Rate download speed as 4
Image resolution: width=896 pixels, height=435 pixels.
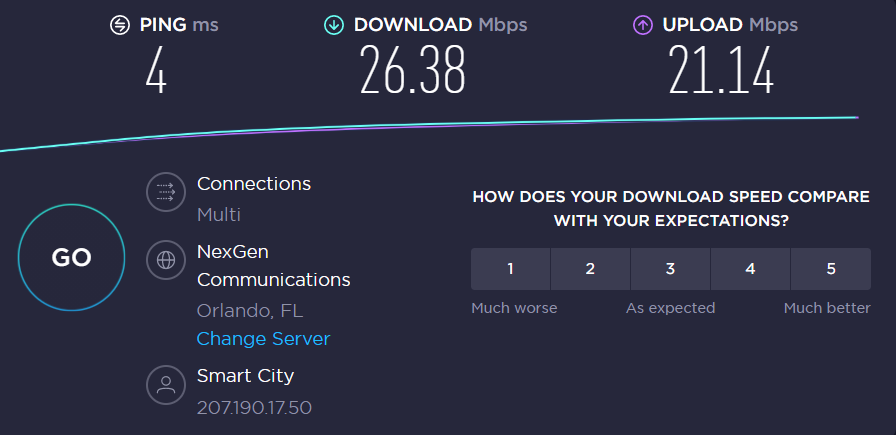click(x=750, y=269)
